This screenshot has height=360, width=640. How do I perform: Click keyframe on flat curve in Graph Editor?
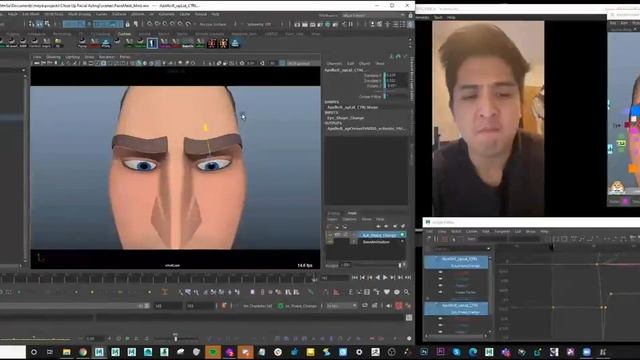[x=553, y=307]
